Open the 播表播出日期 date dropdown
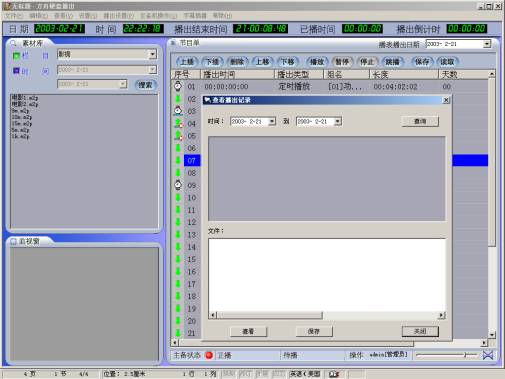Screen dimensions: 505x379 (x=487, y=44)
